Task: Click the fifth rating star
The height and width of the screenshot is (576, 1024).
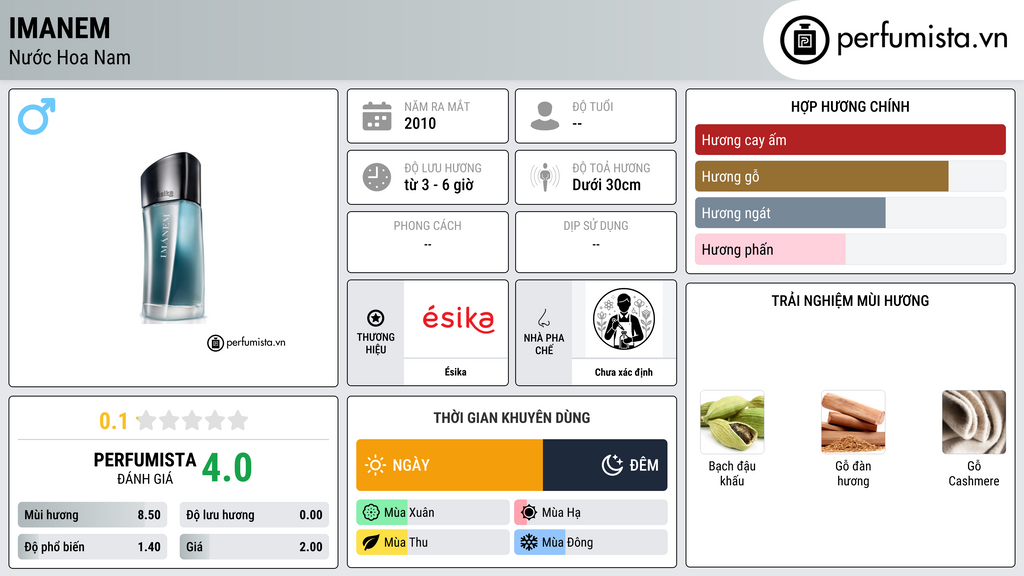Action: click(238, 420)
